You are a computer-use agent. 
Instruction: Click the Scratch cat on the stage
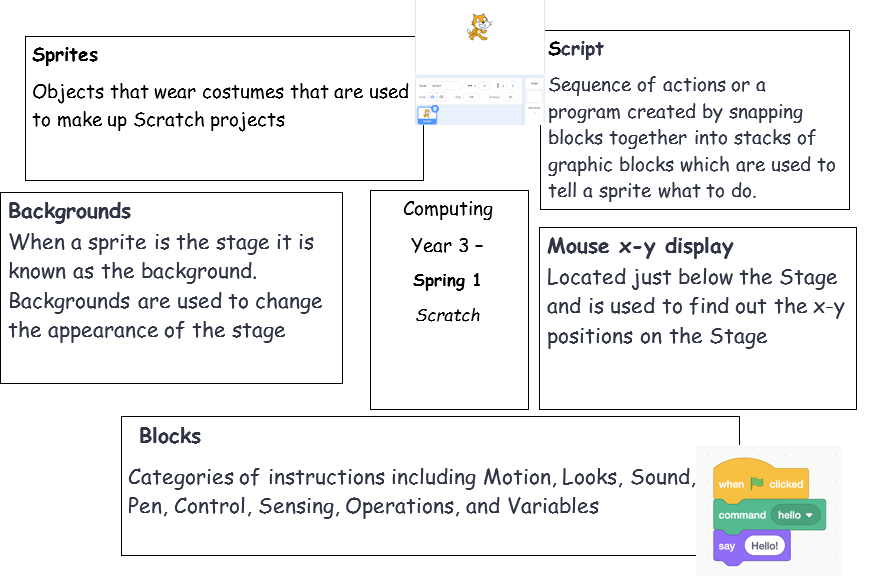tap(480, 26)
